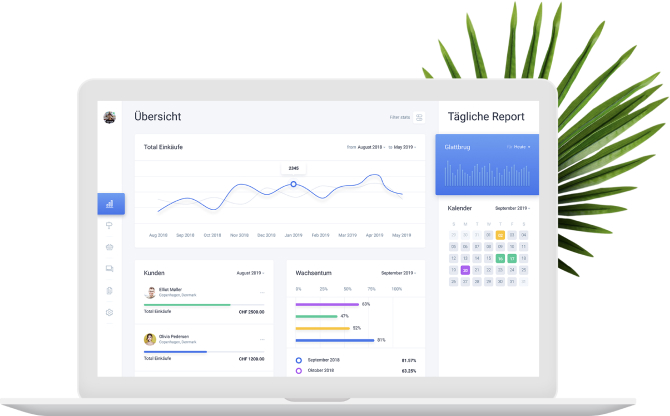Select the Oktober 2018 legend radio circle
Image resolution: width=670 pixels, height=416 pixels.
pyautogui.click(x=298, y=370)
